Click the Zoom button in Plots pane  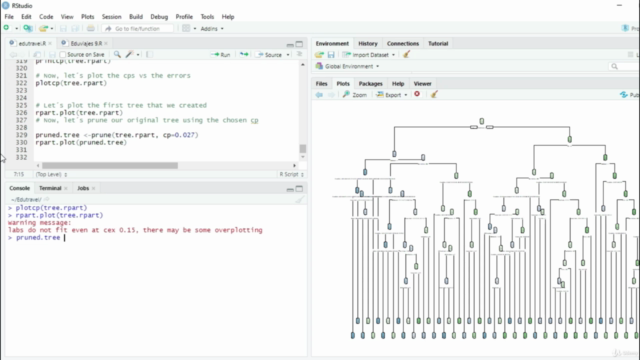(x=355, y=95)
